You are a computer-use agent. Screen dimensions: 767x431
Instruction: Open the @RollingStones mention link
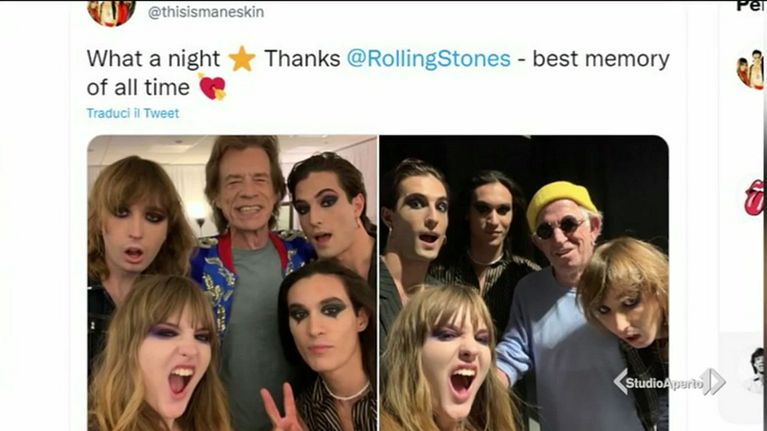428,58
